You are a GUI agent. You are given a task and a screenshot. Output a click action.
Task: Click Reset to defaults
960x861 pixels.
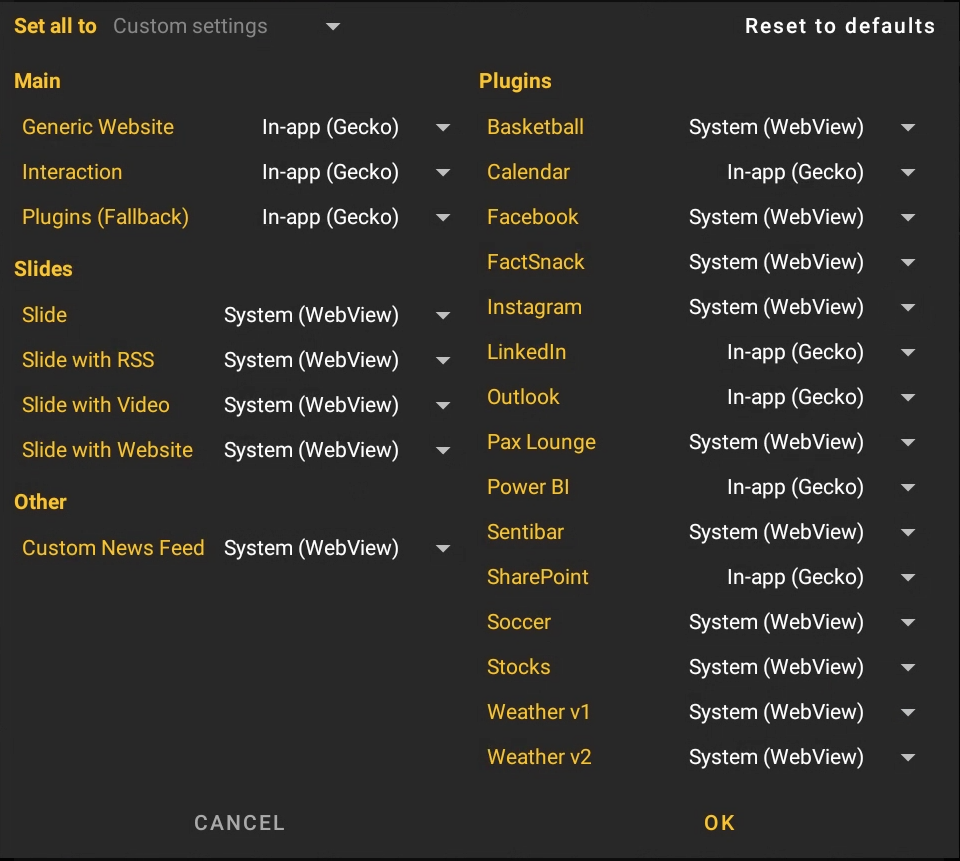[x=839, y=26]
